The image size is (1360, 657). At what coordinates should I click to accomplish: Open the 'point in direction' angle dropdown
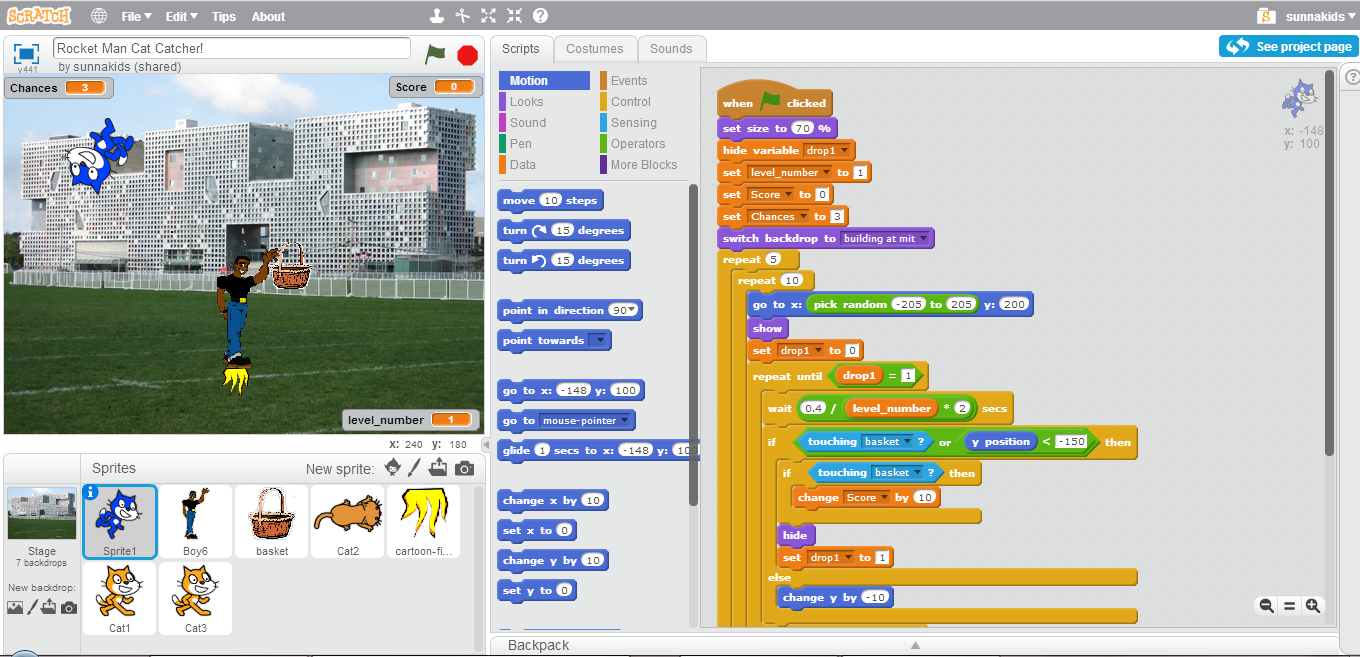click(x=632, y=311)
